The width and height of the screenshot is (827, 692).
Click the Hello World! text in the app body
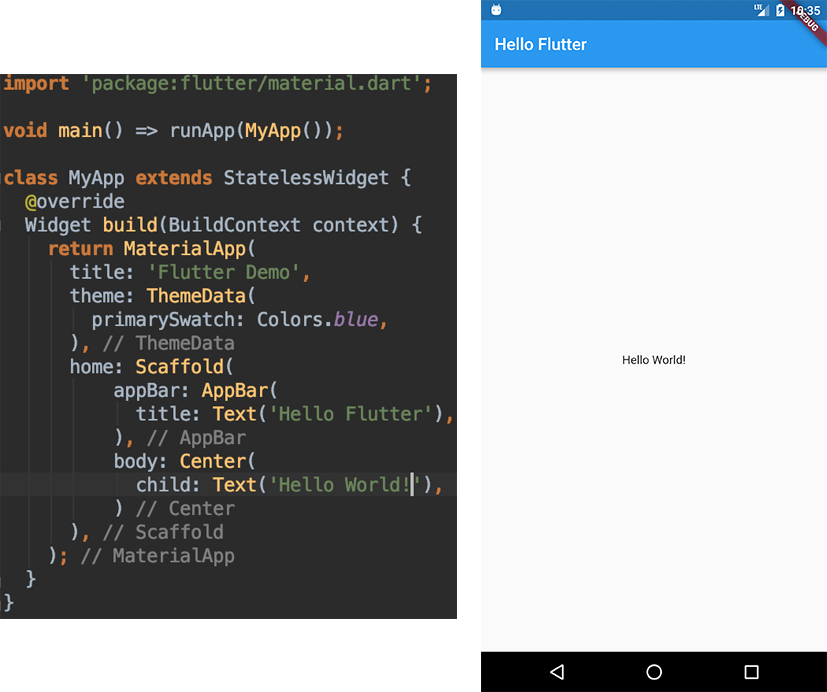coord(653,360)
